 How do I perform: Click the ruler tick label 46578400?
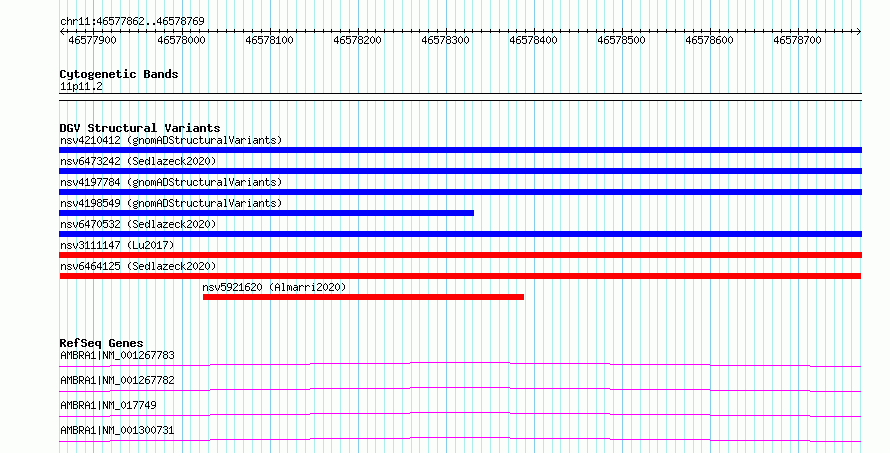point(533,40)
